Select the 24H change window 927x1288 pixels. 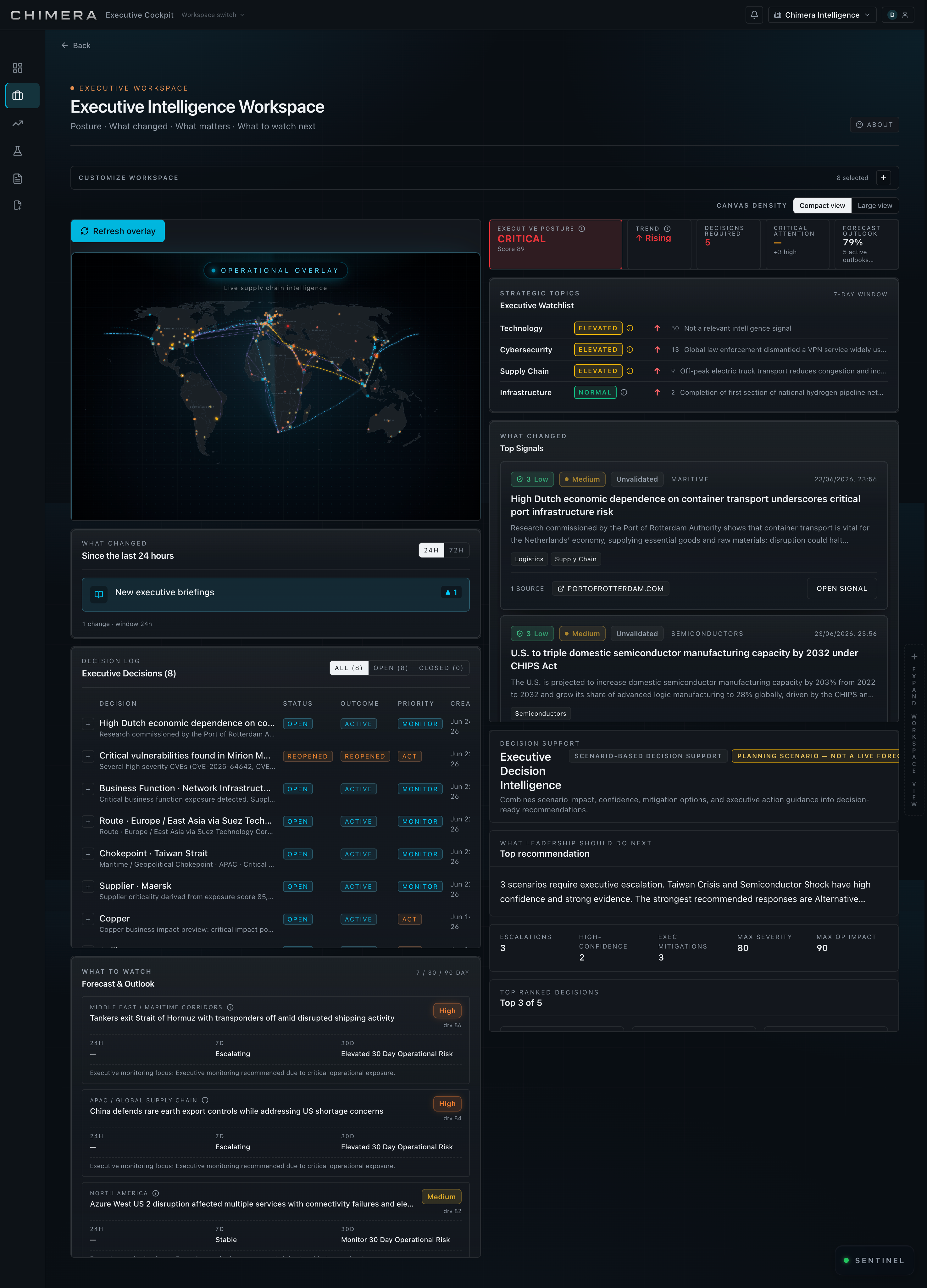pyautogui.click(x=431, y=550)
